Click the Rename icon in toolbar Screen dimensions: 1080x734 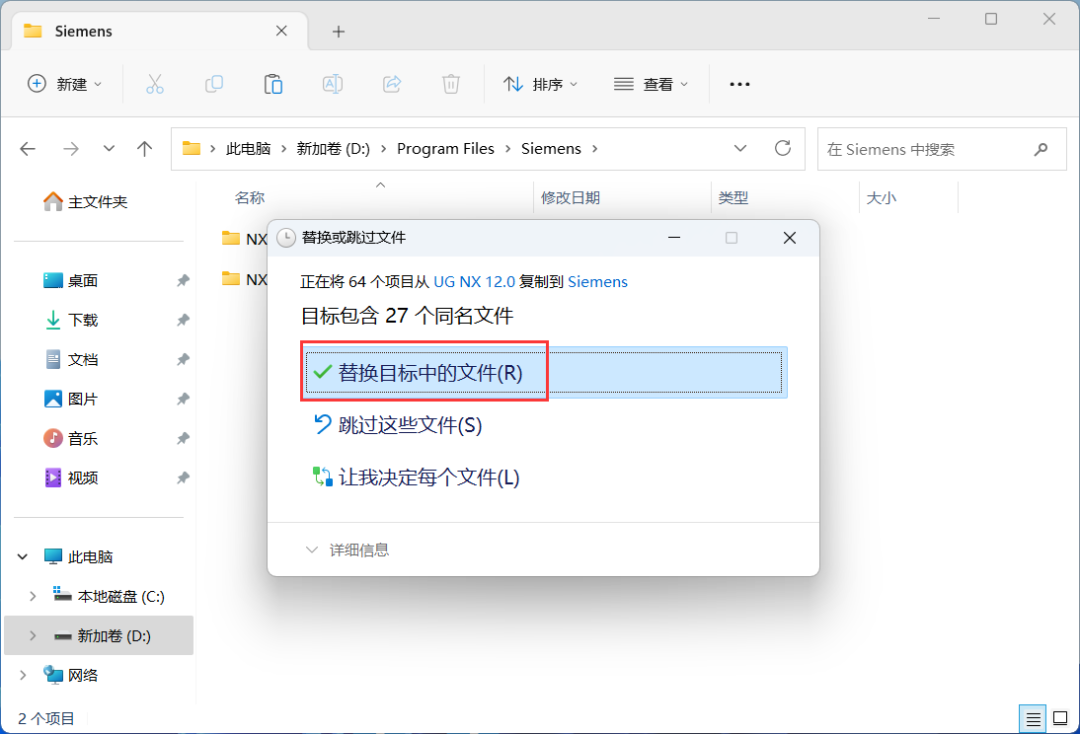click(333, 84)
